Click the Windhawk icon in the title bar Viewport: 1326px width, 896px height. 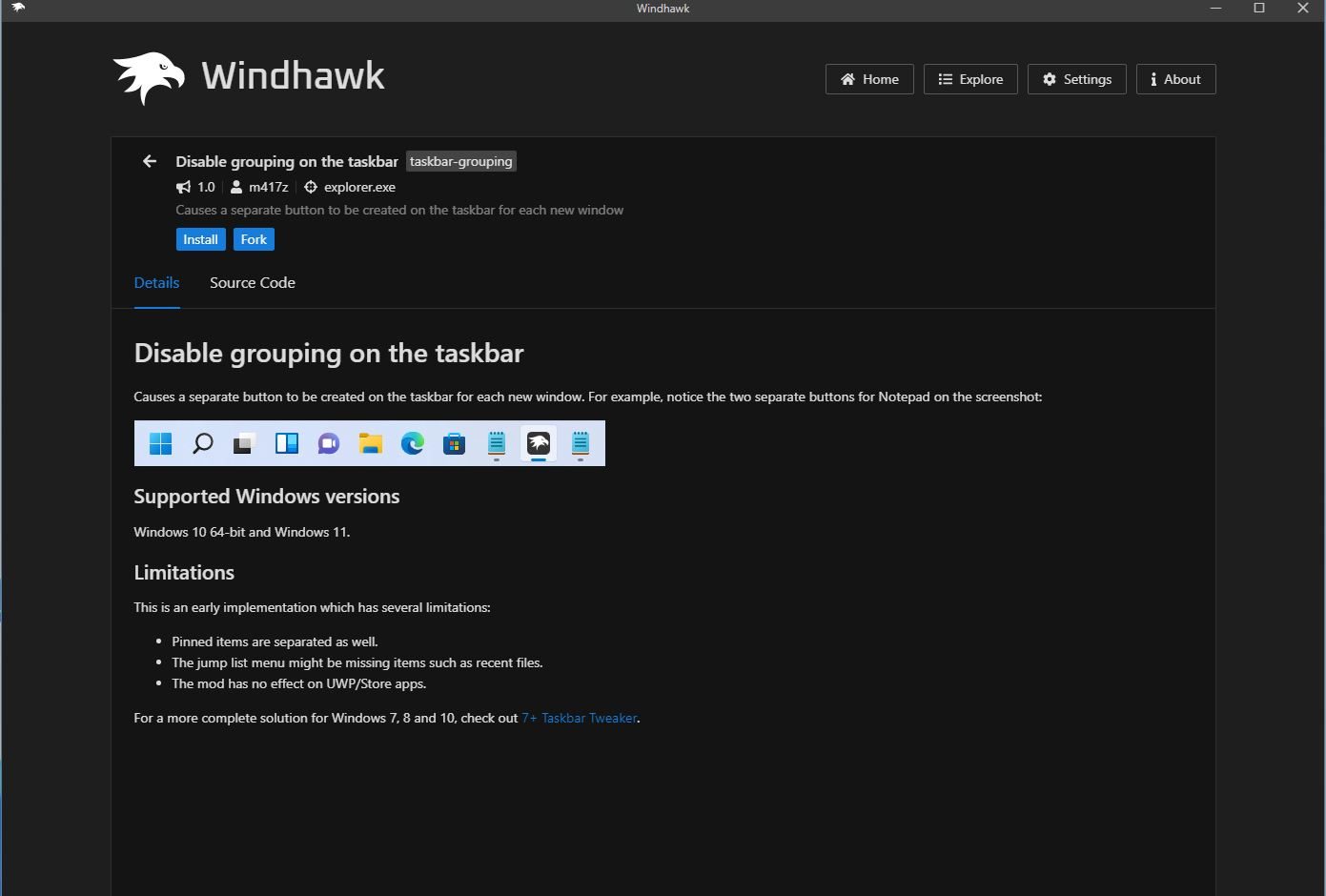18,8
